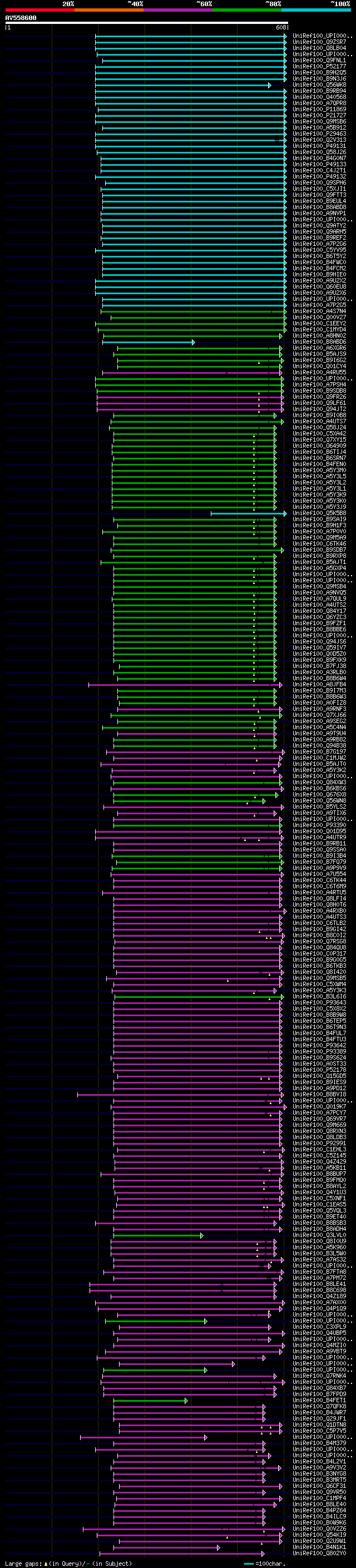Select hit label UniRef100_P29463
This screenshot has width=356, height=1568.
pos(319,134)
